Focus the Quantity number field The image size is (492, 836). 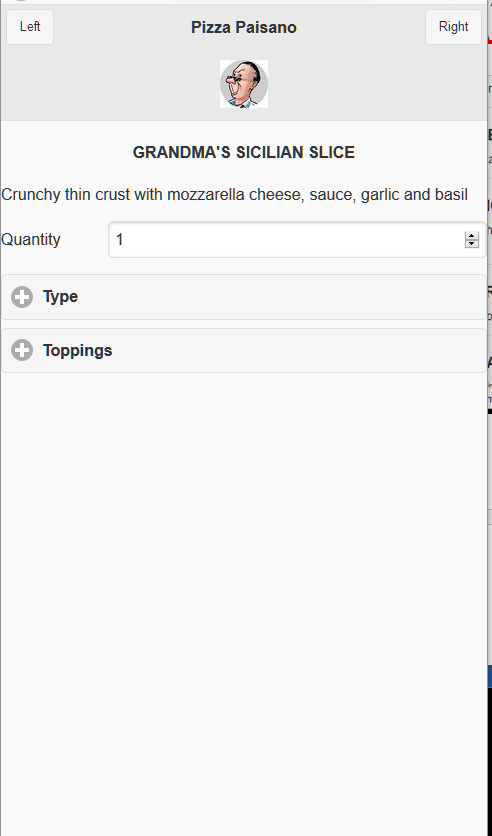(x=297, y=239)
